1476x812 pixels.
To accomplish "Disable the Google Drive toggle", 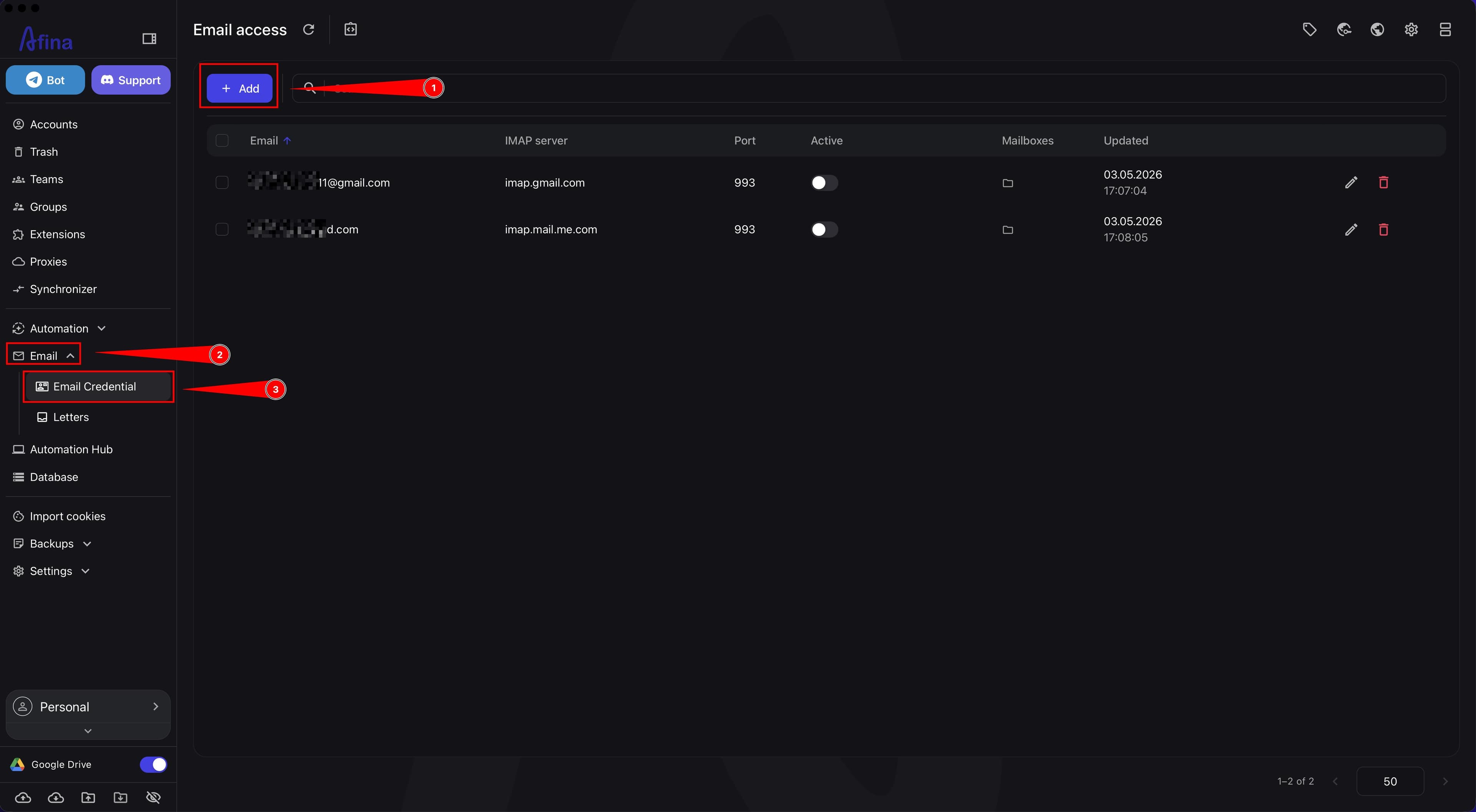I will click(x=153, y=764).
